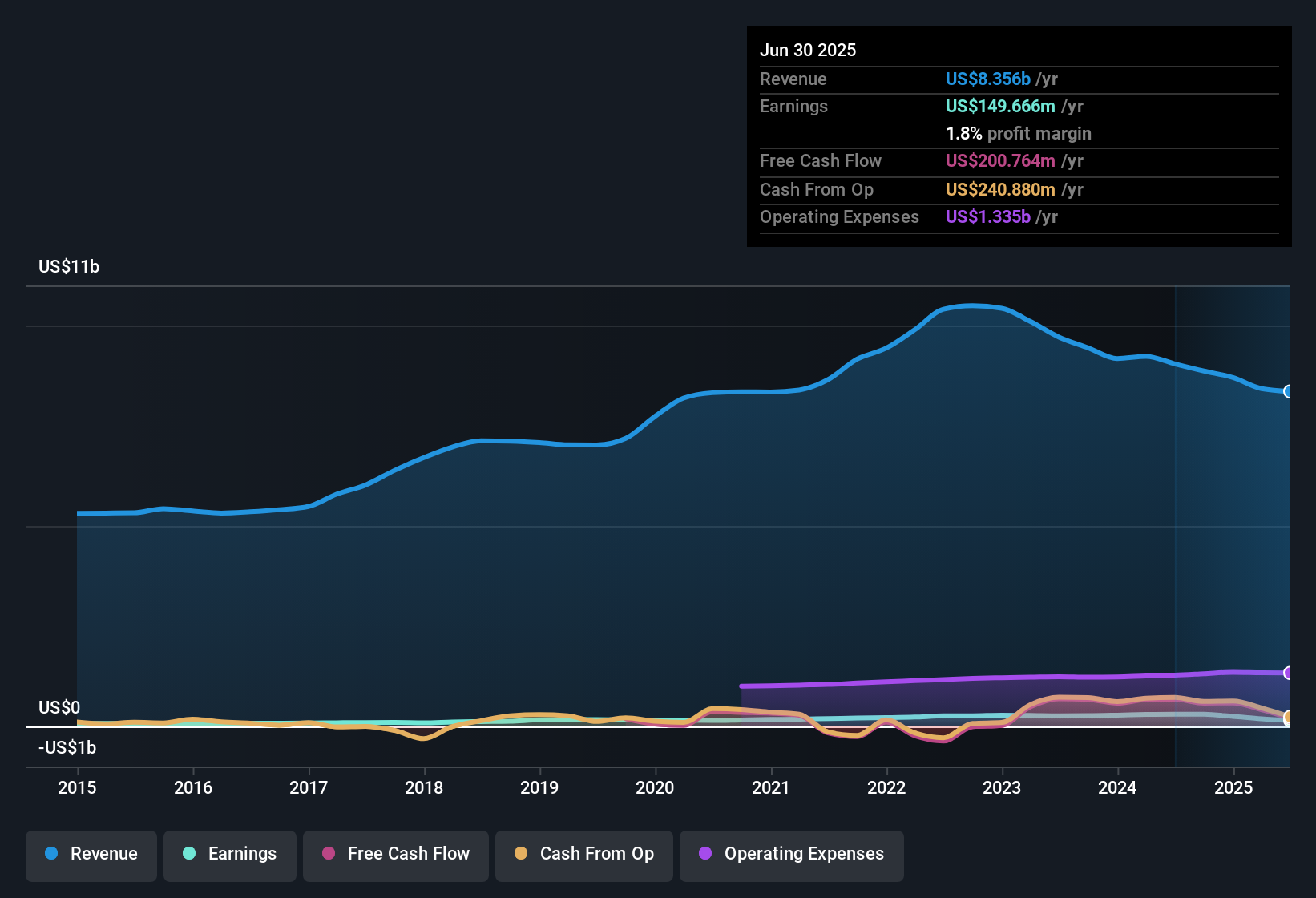
Task: Toggle the Revenue series visibility
Action: (91, 854)
